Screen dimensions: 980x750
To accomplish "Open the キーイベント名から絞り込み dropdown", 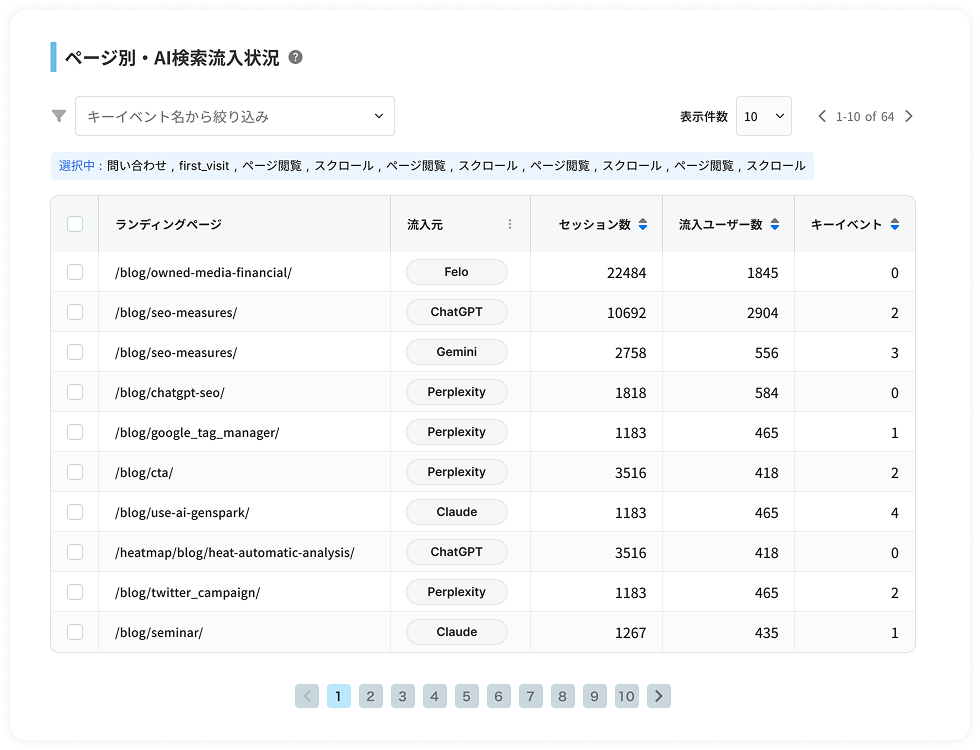I will coord(235,116).
